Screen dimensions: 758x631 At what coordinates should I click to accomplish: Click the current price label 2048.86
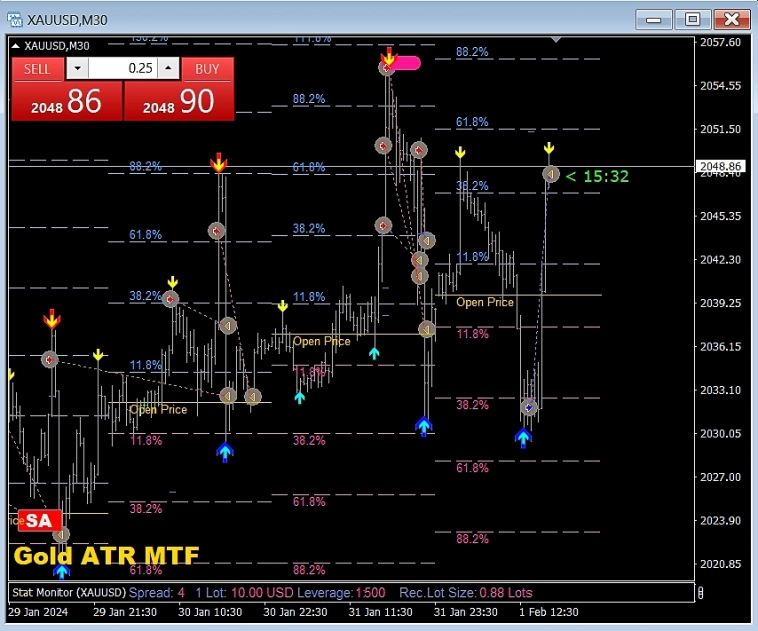pos(721,166)
